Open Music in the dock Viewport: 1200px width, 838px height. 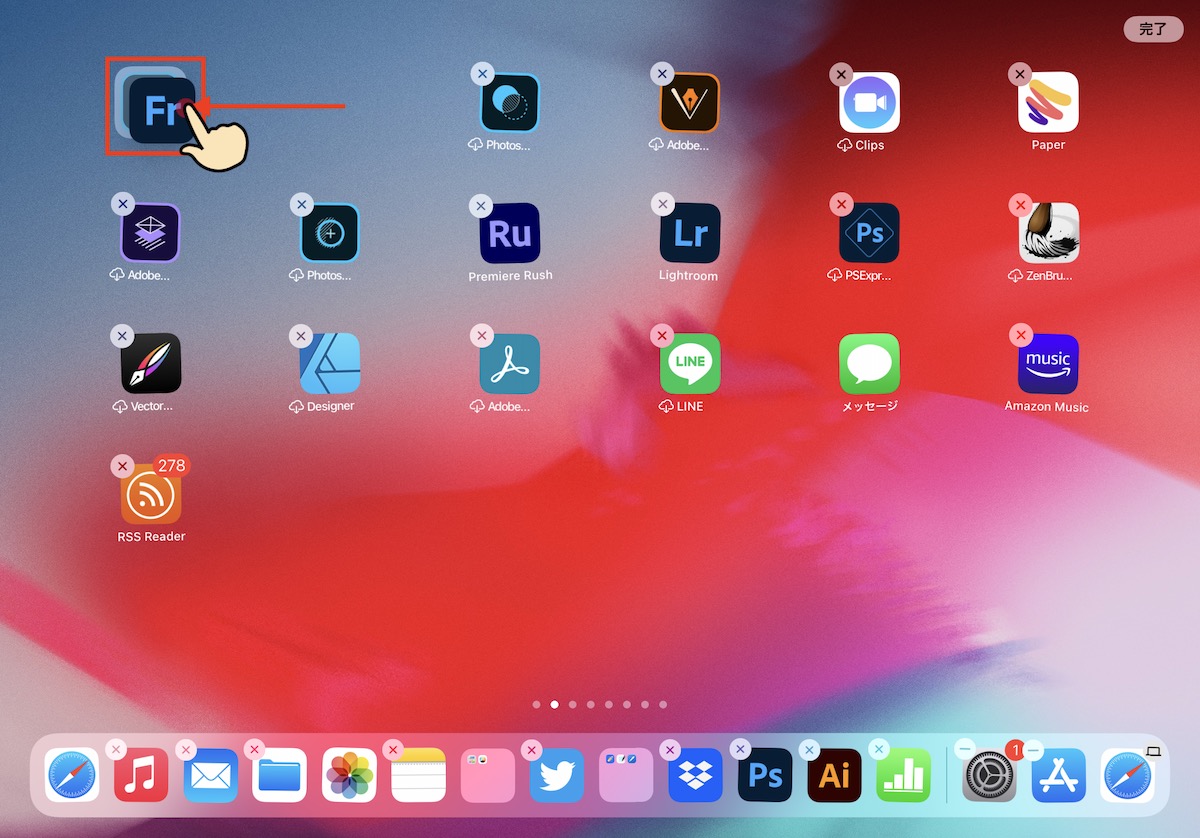point(141,775)
